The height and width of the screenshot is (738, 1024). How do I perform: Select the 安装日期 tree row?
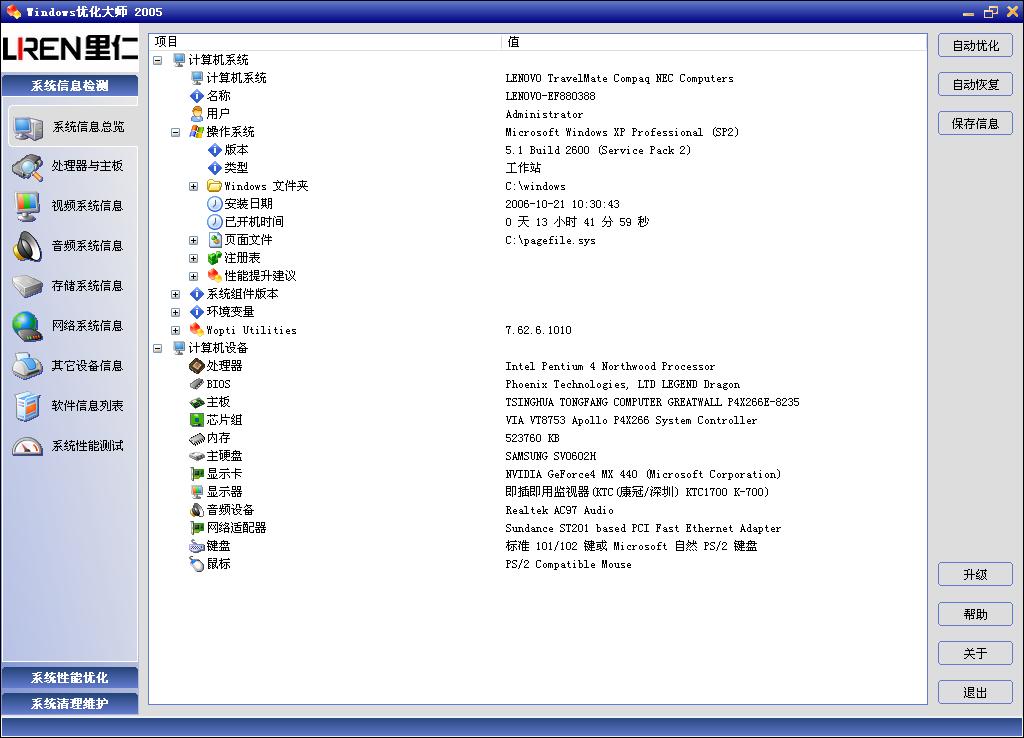click(x=240, y=204)
